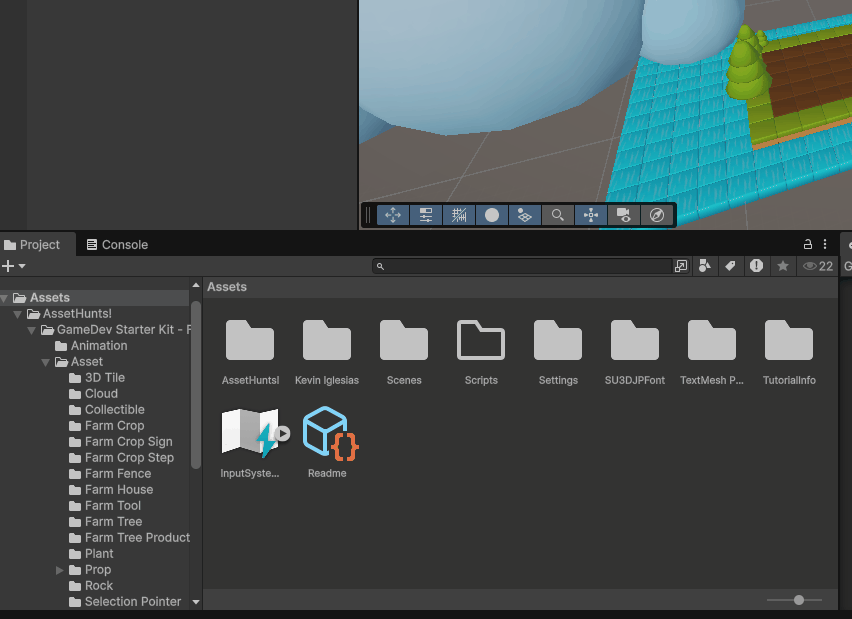Toggle favorites star filter

click(783, 266)
